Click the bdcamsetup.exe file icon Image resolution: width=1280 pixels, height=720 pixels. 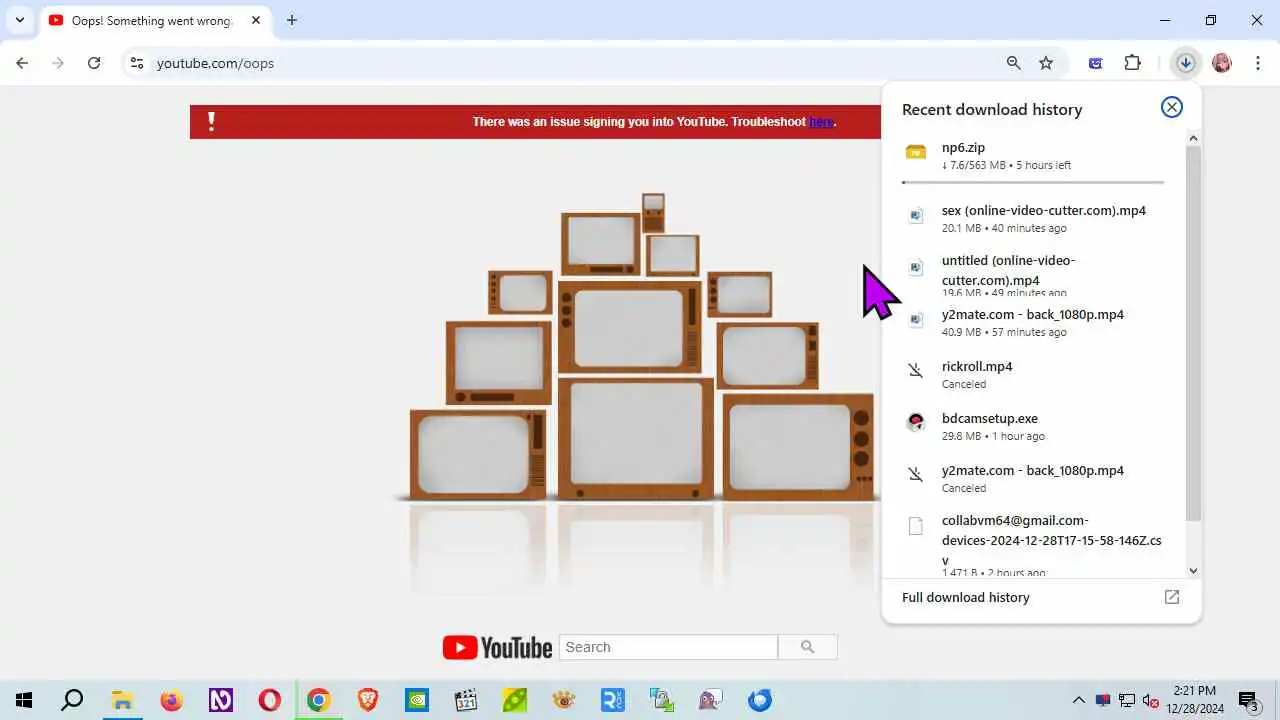(915, 422)
